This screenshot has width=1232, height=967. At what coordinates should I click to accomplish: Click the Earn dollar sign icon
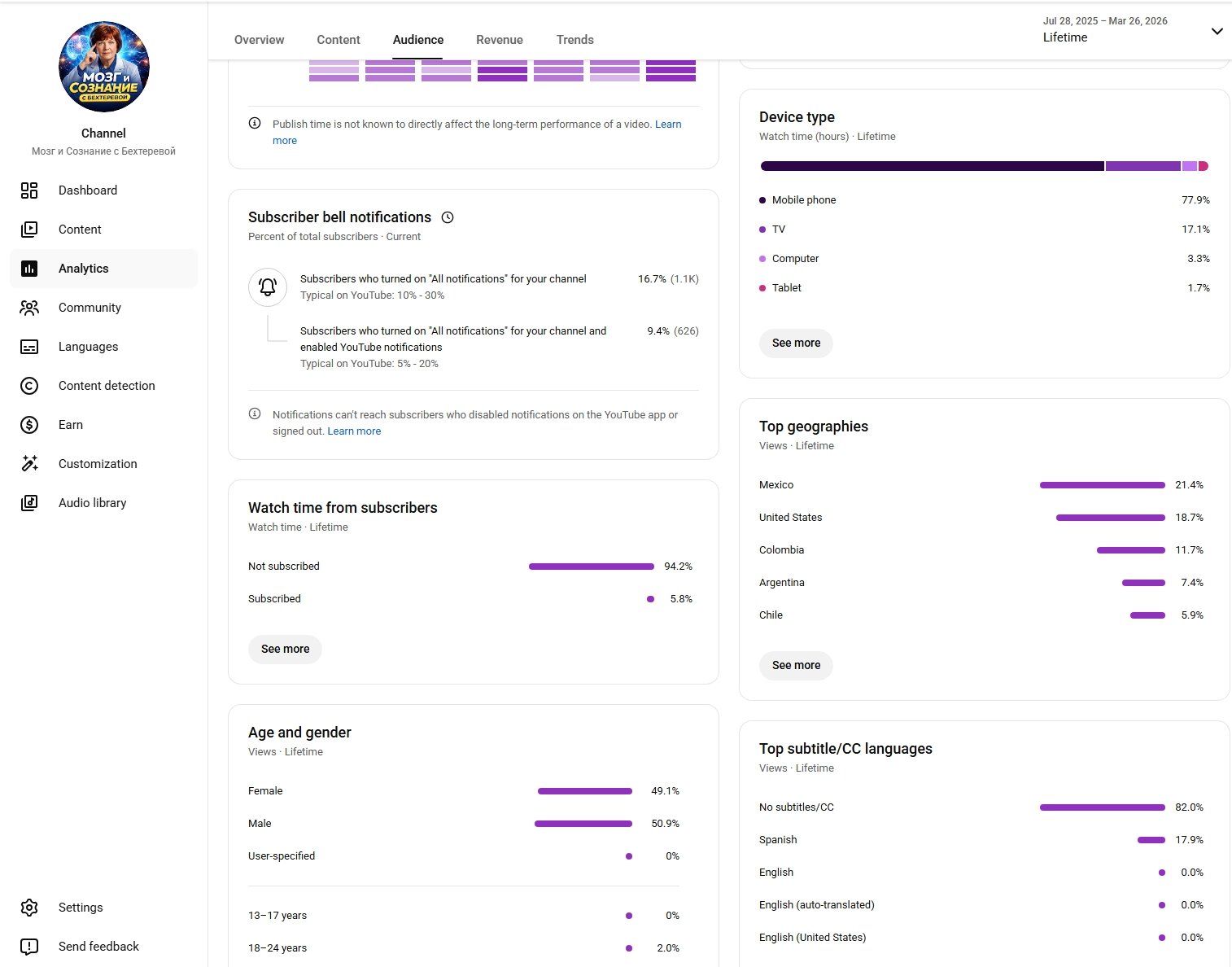tap(29, 425)
